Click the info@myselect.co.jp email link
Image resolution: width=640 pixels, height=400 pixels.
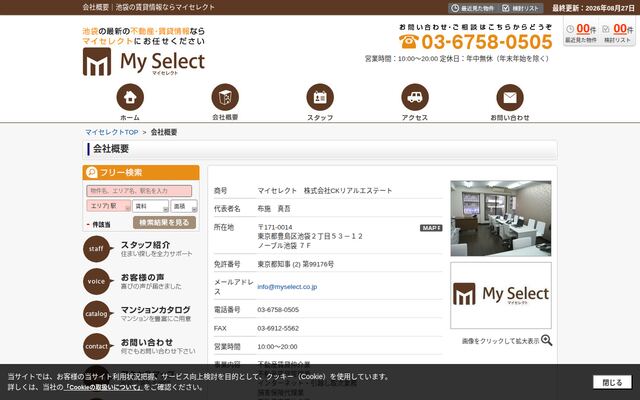[x=287, y=287]
